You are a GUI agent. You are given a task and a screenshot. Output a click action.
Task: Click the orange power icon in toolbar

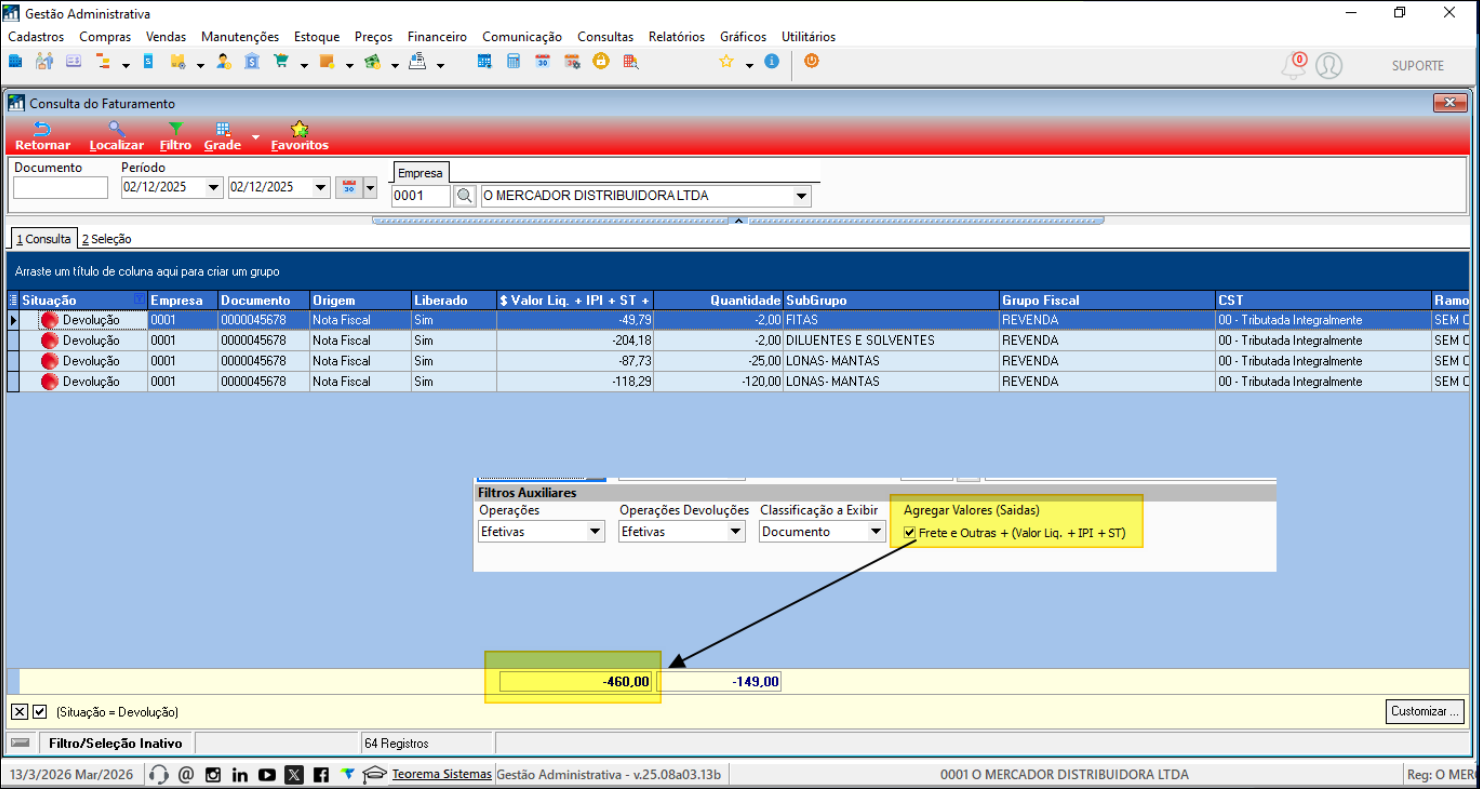coord(811,61)
